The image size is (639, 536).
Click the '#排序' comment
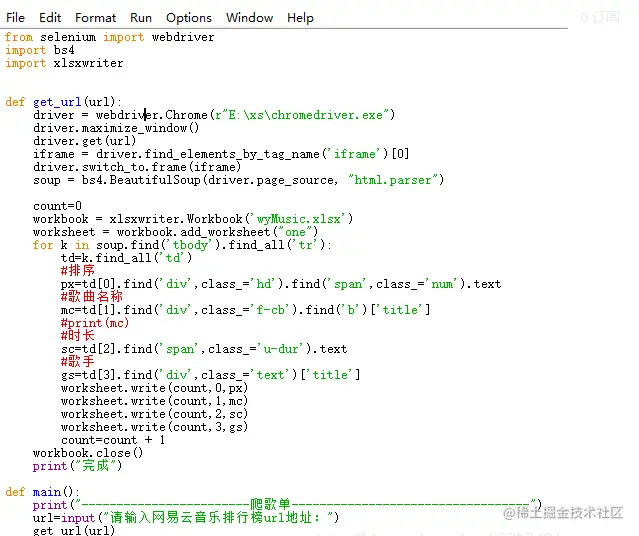point(77,271)
